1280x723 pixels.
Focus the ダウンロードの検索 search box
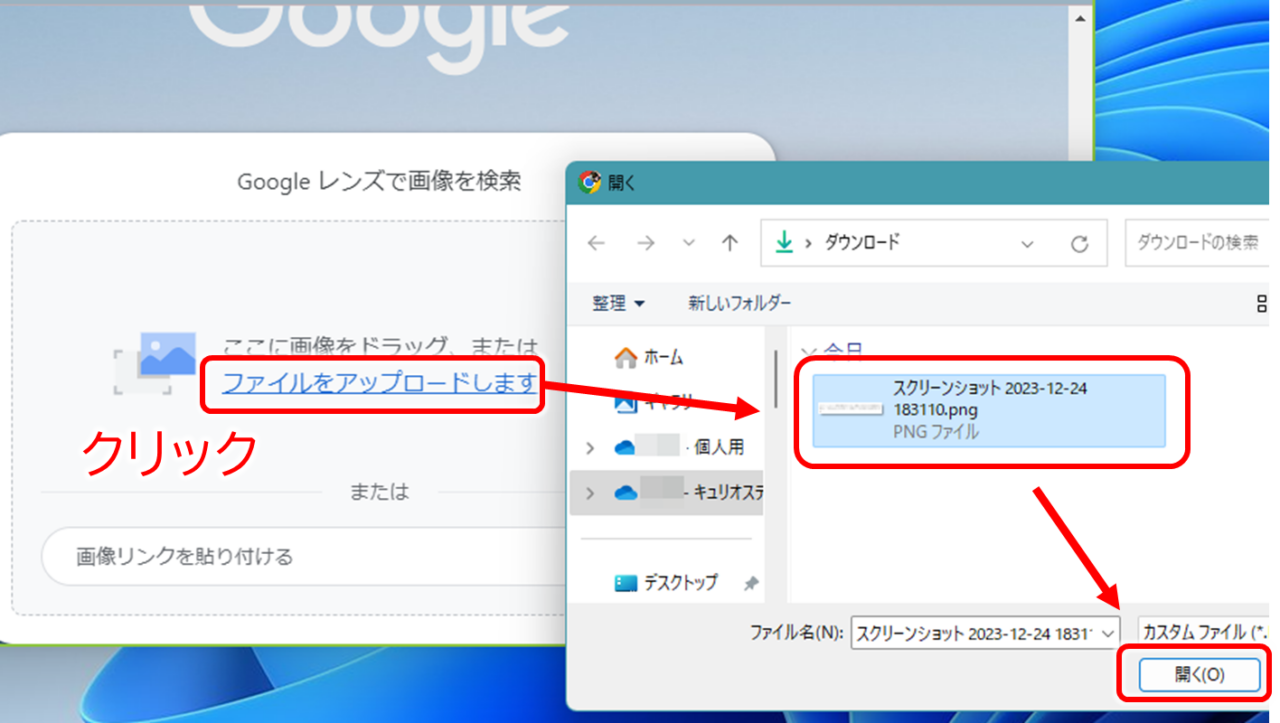coord(1197,243)
